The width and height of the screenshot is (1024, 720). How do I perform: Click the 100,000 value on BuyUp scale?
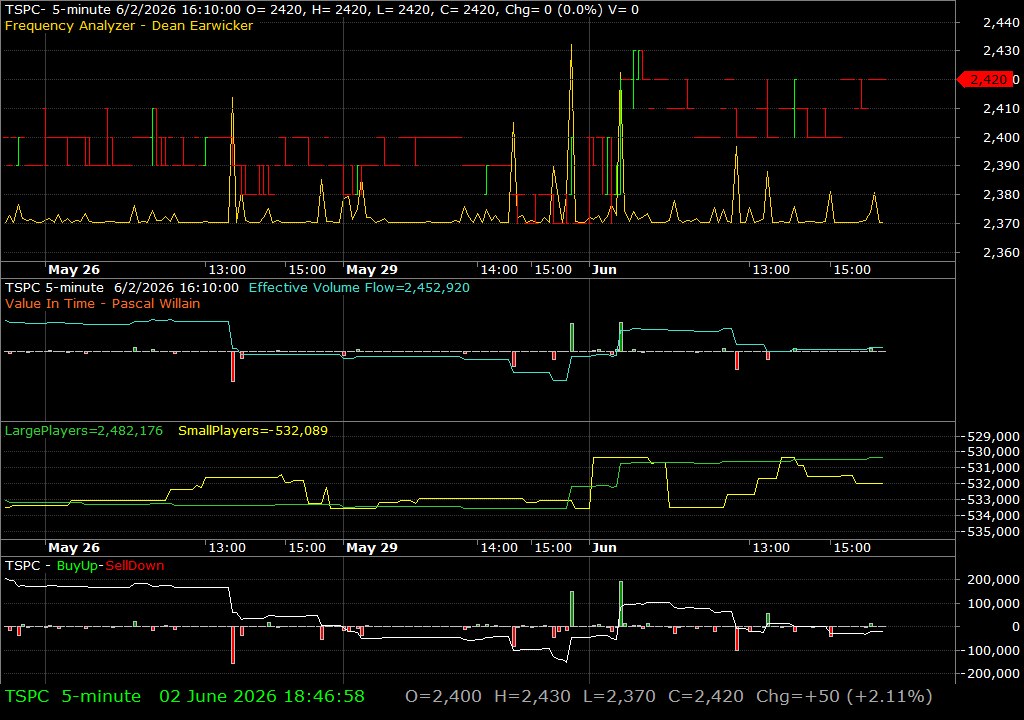[x=993, y=603]
